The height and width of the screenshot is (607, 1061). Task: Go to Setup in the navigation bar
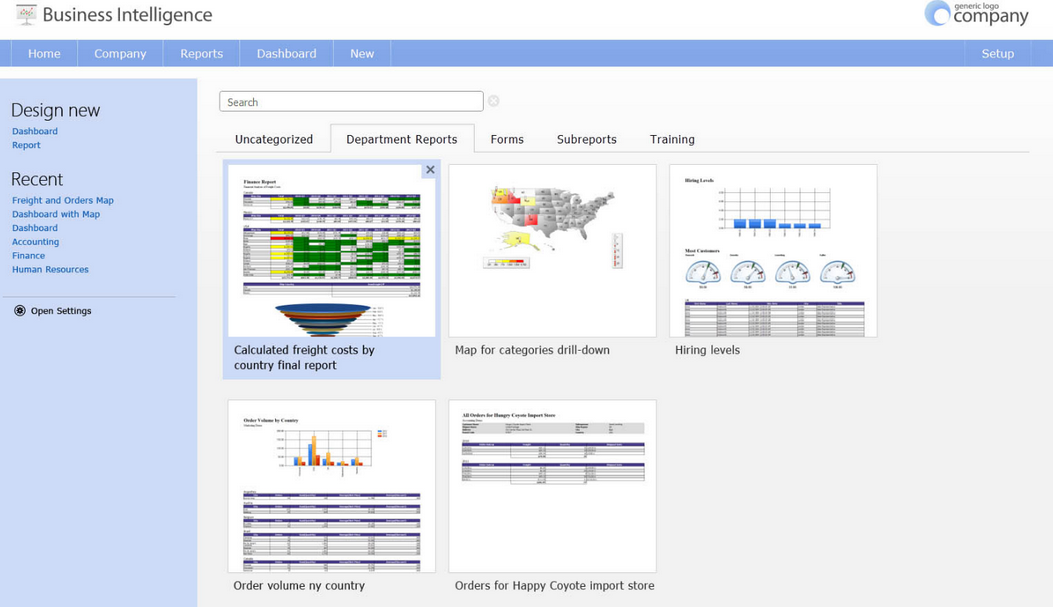(997, 53)
